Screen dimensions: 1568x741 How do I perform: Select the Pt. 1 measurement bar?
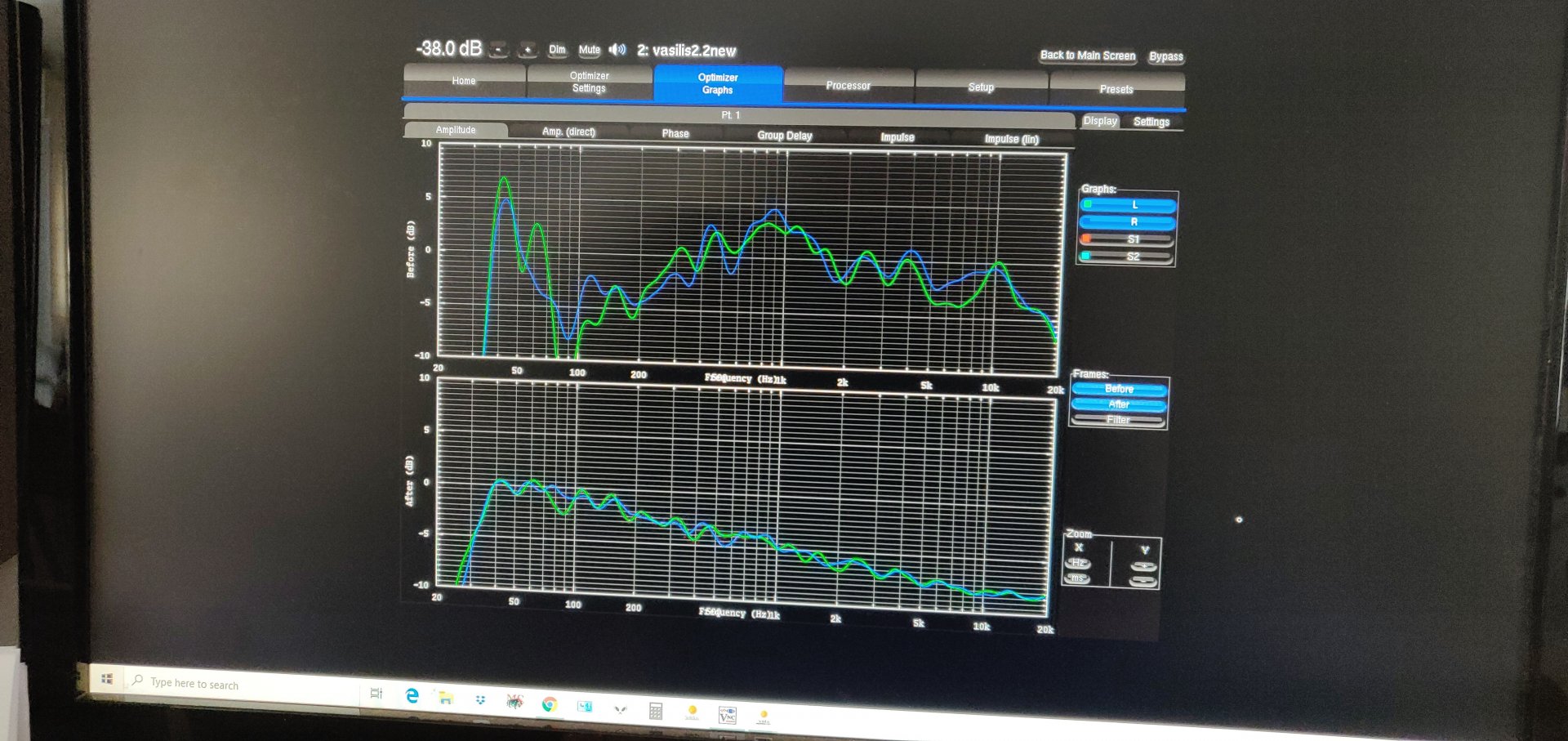(738, 115)
